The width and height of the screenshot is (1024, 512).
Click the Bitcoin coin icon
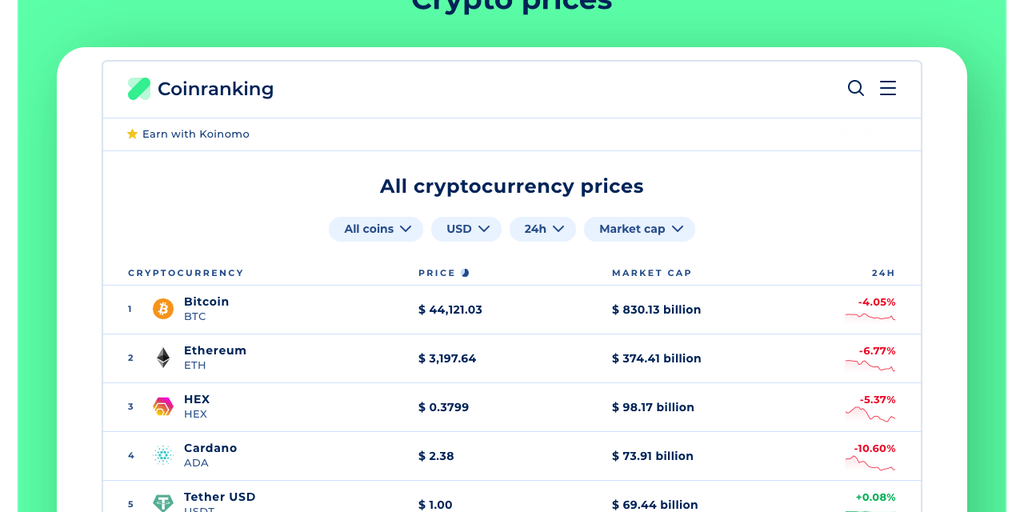click(163, 309)
